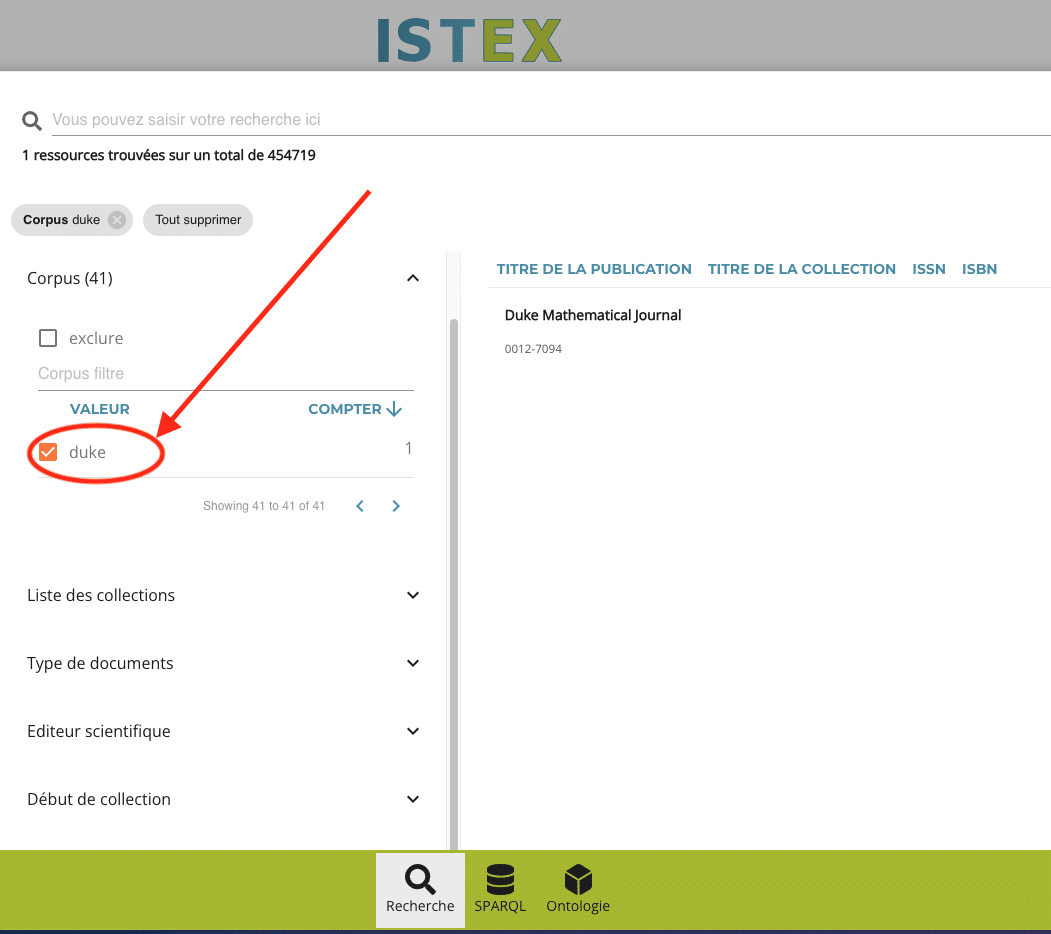This screenshot has height=934, width=1051.
Task: Click the duke count value 1
Action: pos(408,449)
